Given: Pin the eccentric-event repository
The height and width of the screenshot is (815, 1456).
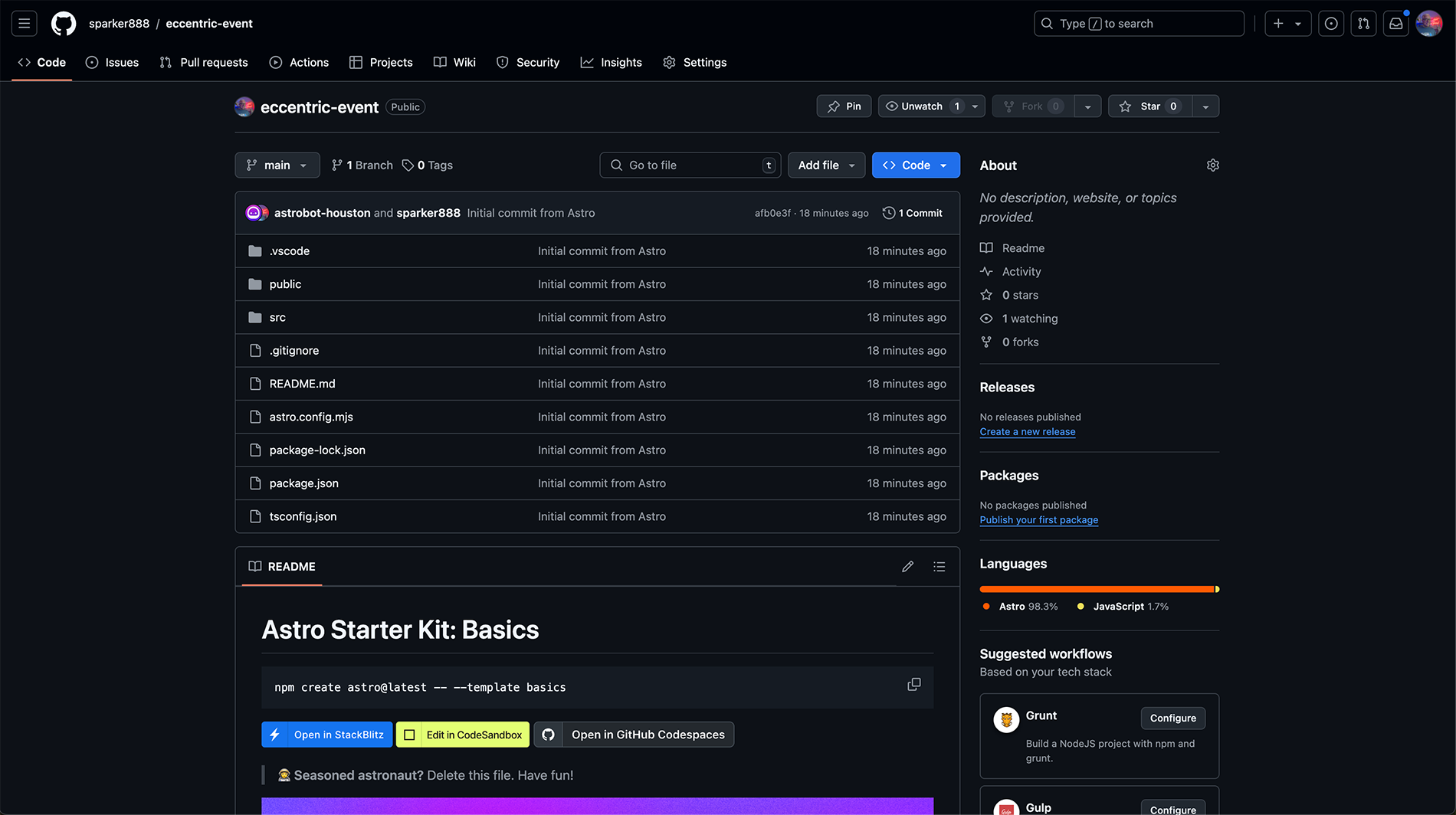Looking at the screenshot, I should (844, 106).
